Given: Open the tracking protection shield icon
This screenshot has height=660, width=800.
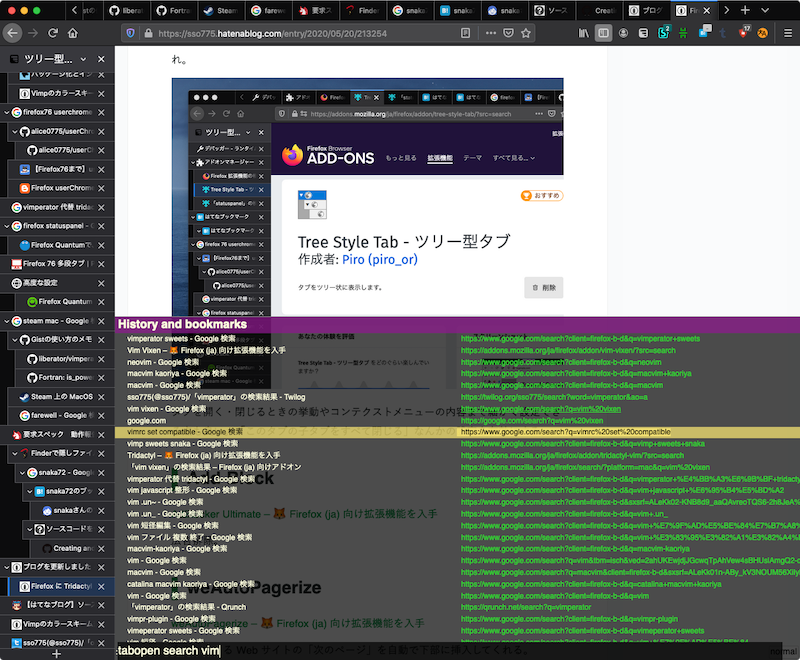Looking at the screenshot, I should click(131, 33).
